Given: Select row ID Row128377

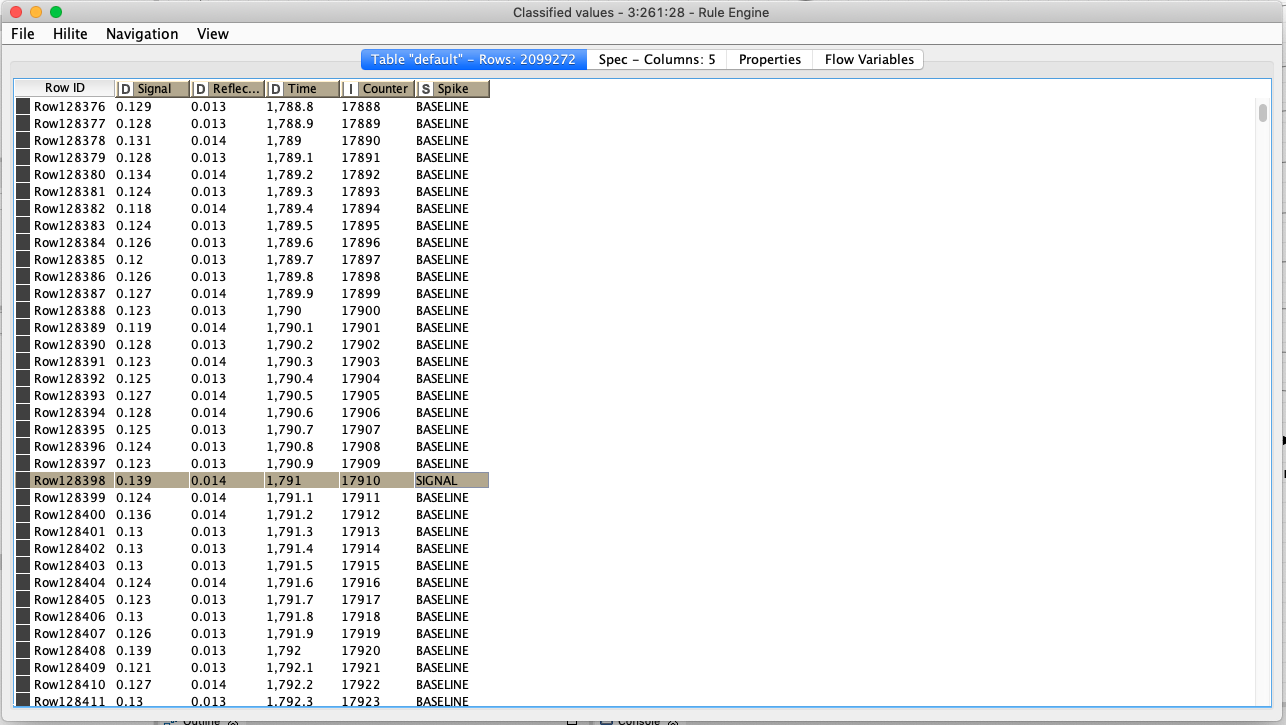Looking at the screenshot, I should pyautogui.click(x=69, y=123).
